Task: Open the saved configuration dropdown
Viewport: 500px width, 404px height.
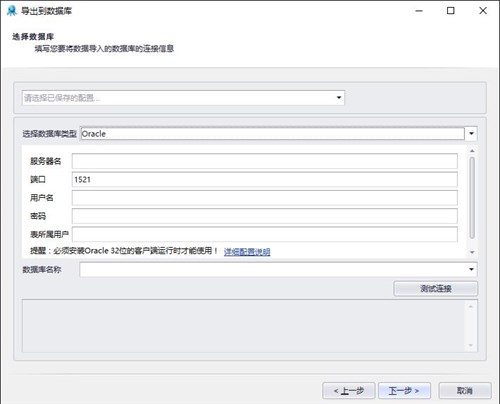Action: pos(183,98)
